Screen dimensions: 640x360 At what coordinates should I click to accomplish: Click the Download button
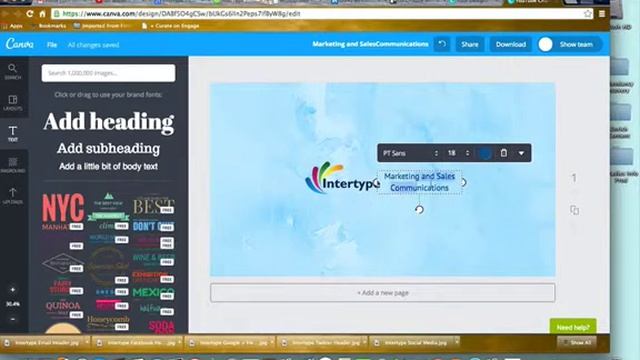click(x=511, y=44)
